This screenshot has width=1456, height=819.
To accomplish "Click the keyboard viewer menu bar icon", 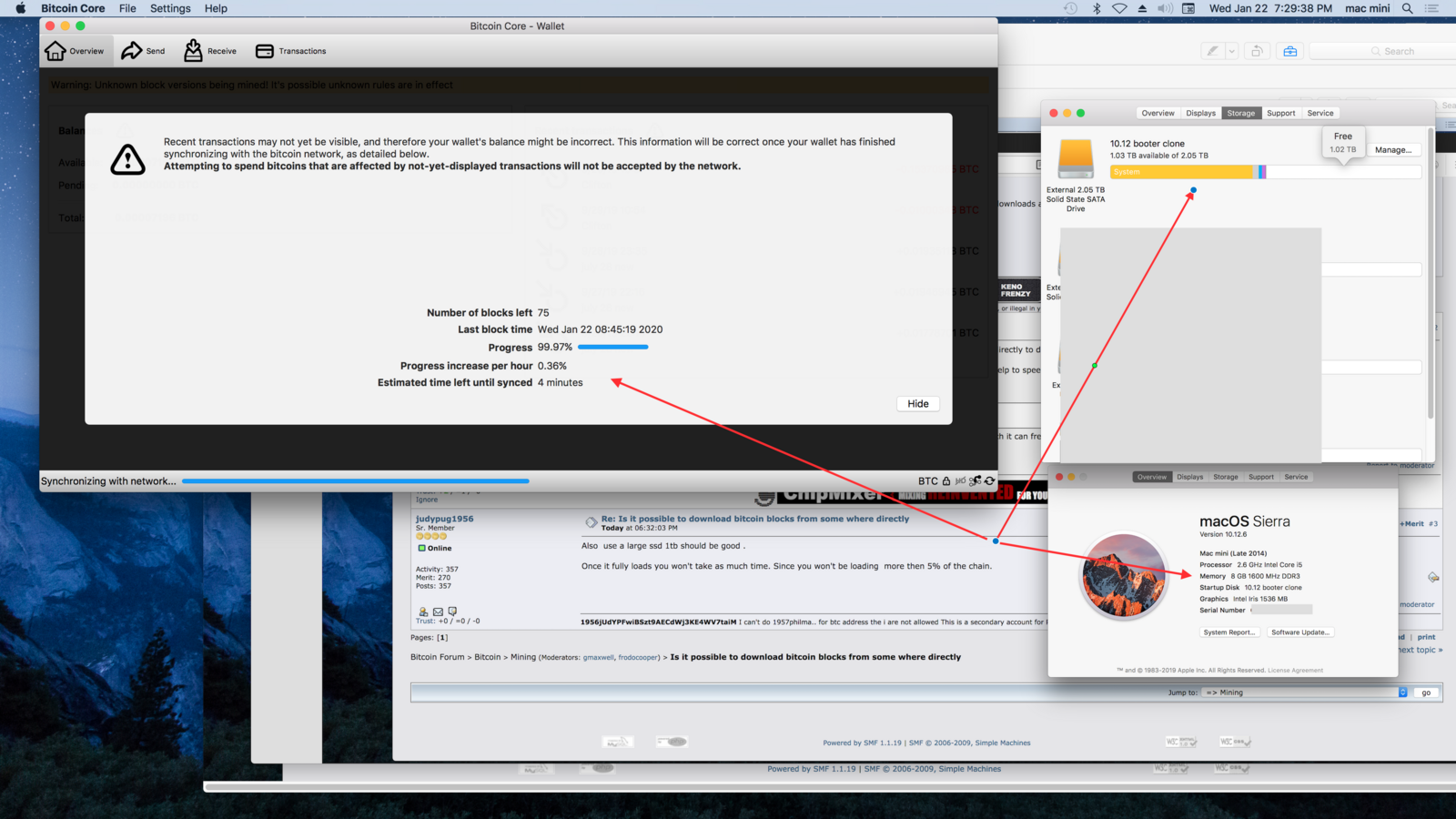I will 1188,8.
